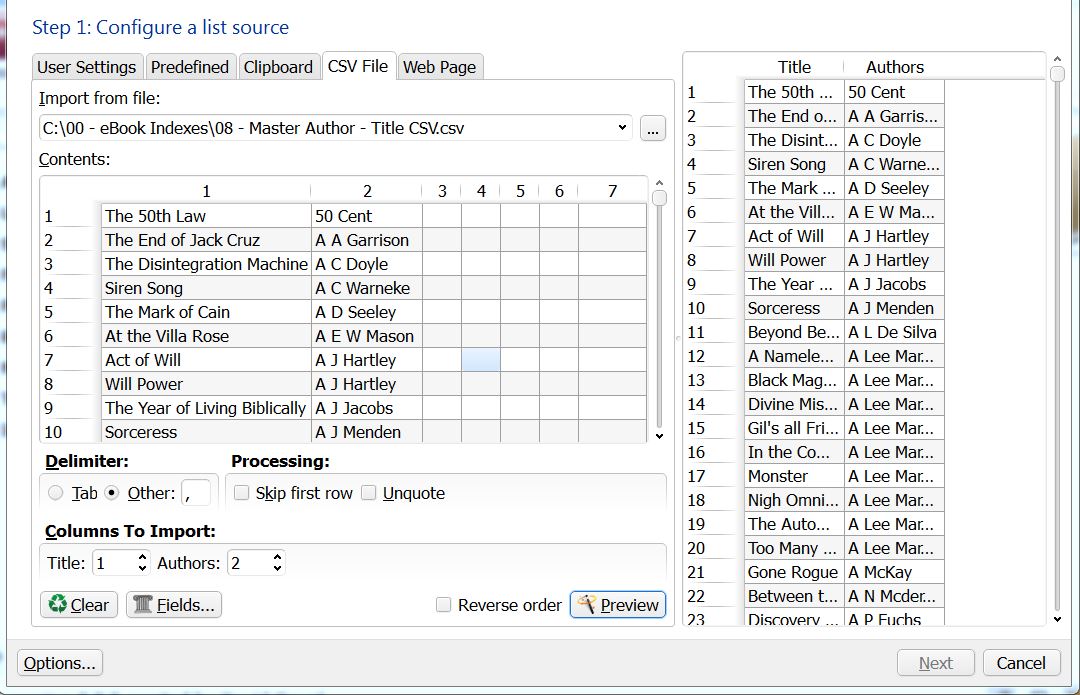The image size is (1080, 695).
Task: Enable the Reverse order checkbox
Action: tap(444, 605)
